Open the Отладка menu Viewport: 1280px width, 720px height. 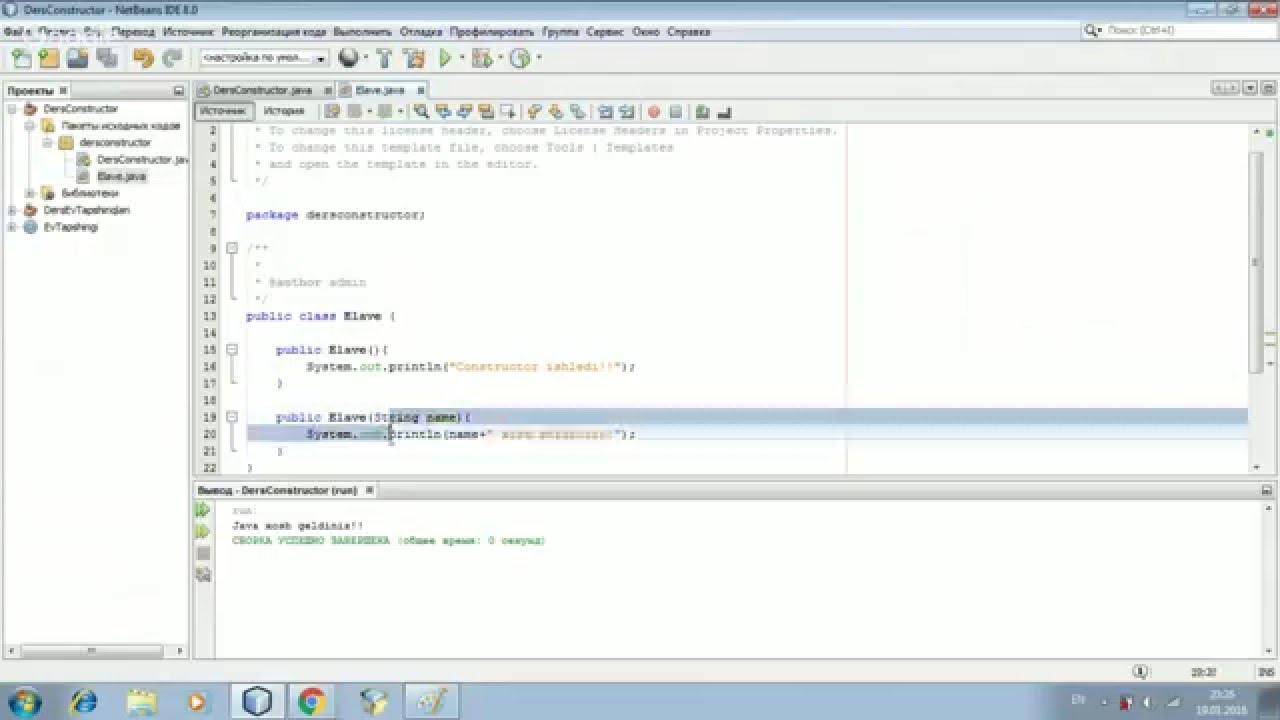[421, 32]
